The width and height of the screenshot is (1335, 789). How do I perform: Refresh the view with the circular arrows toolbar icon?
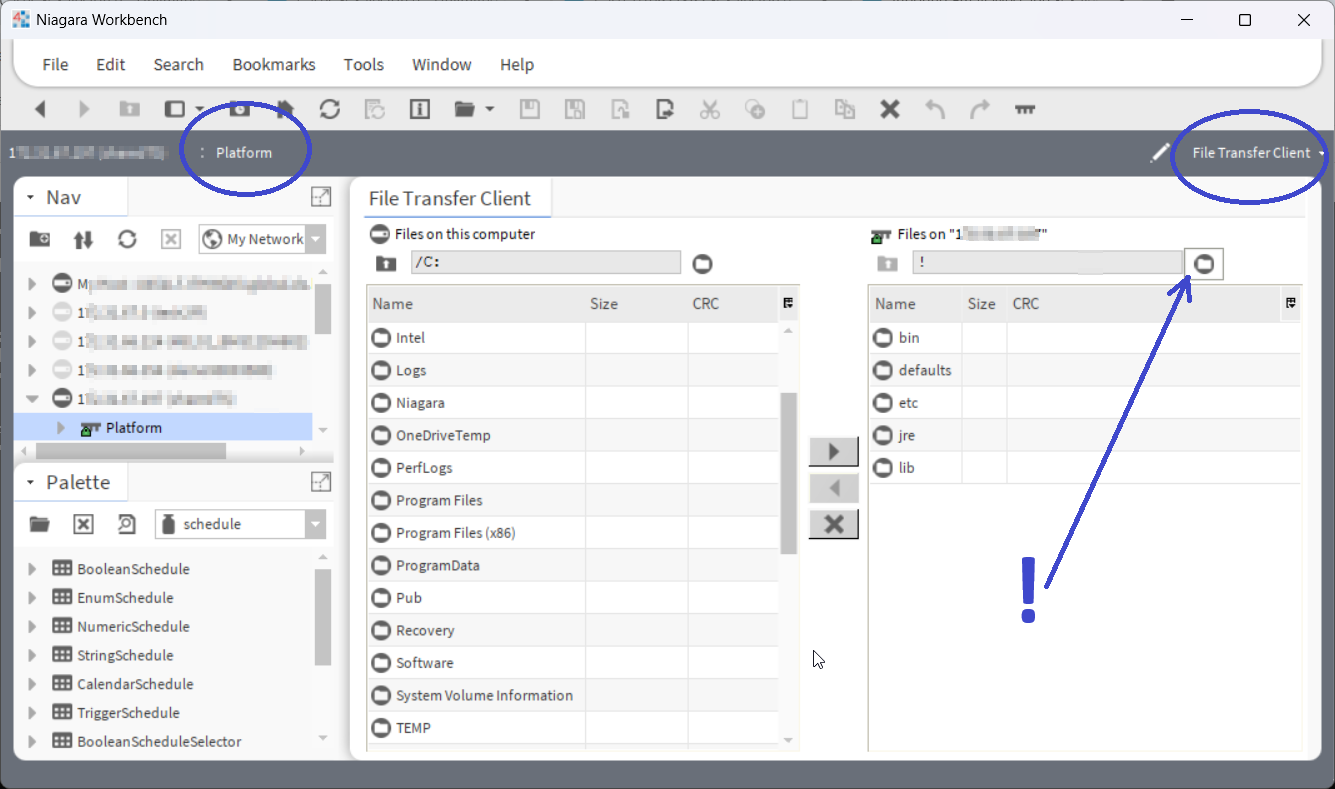330,109
